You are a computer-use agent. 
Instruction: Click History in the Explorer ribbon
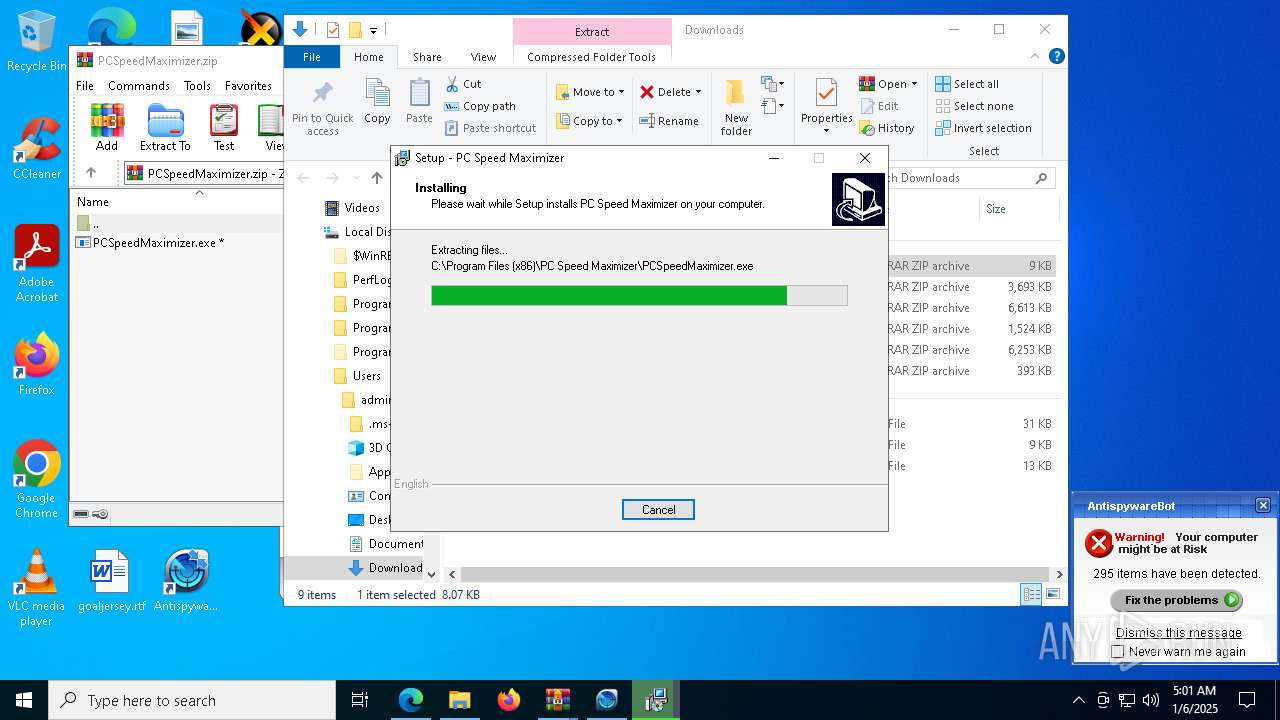pos(887,128)
